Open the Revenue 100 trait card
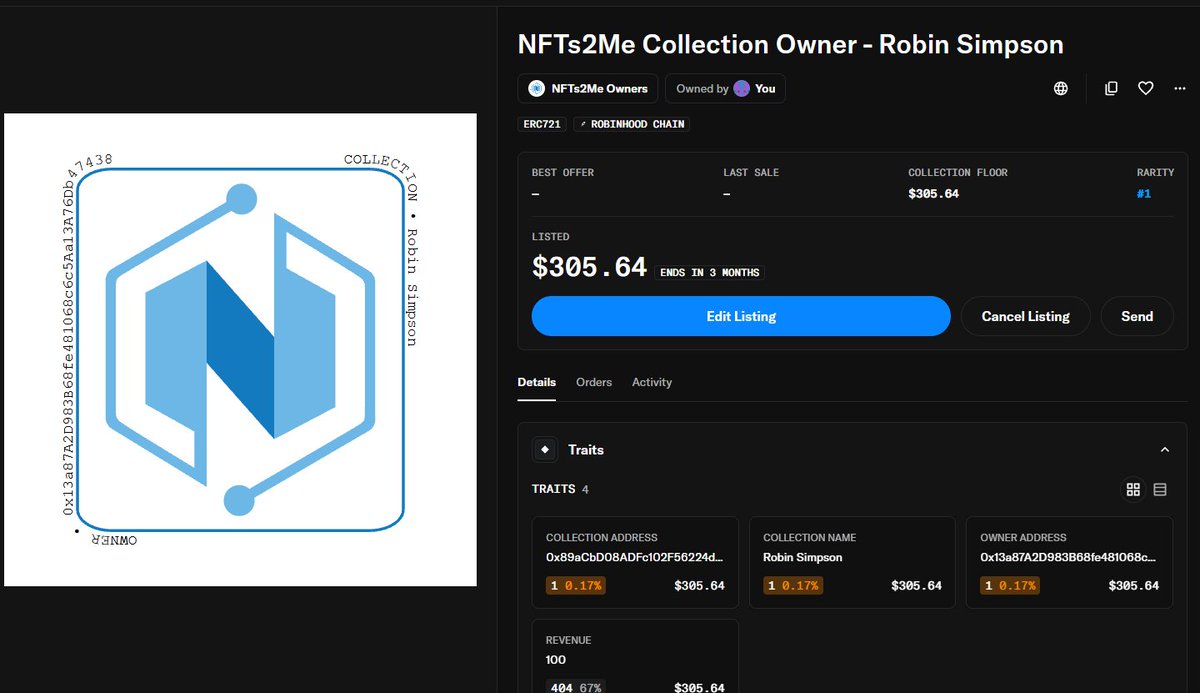Screen dimensions: 1200x693 pyautogui.click(x=635, y=656)
